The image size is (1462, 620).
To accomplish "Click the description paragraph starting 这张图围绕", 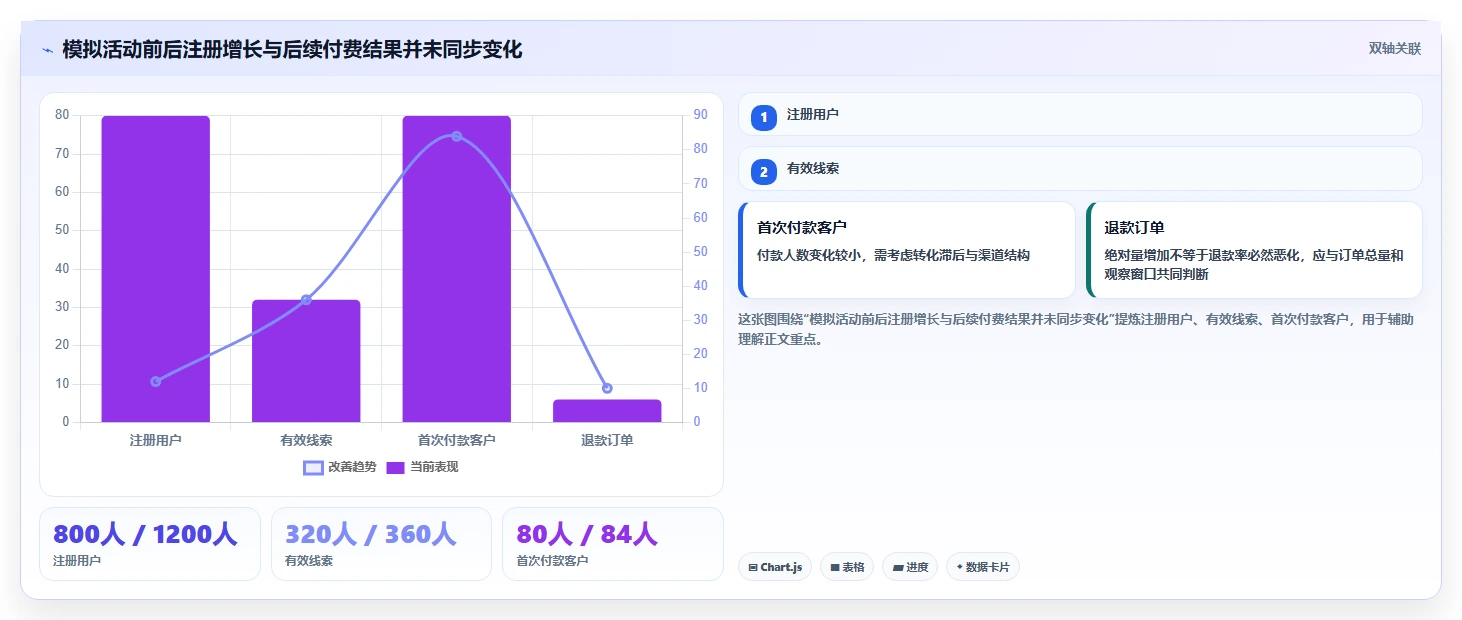I will click(1076, 329).
